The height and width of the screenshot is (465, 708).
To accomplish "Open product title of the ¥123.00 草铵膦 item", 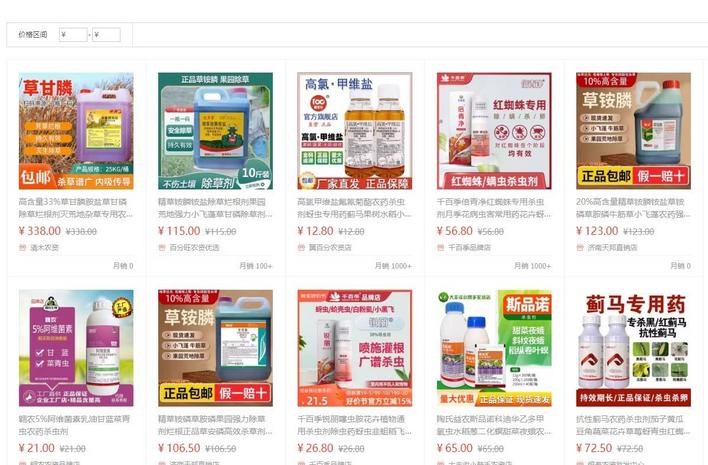I will [633, 208].
